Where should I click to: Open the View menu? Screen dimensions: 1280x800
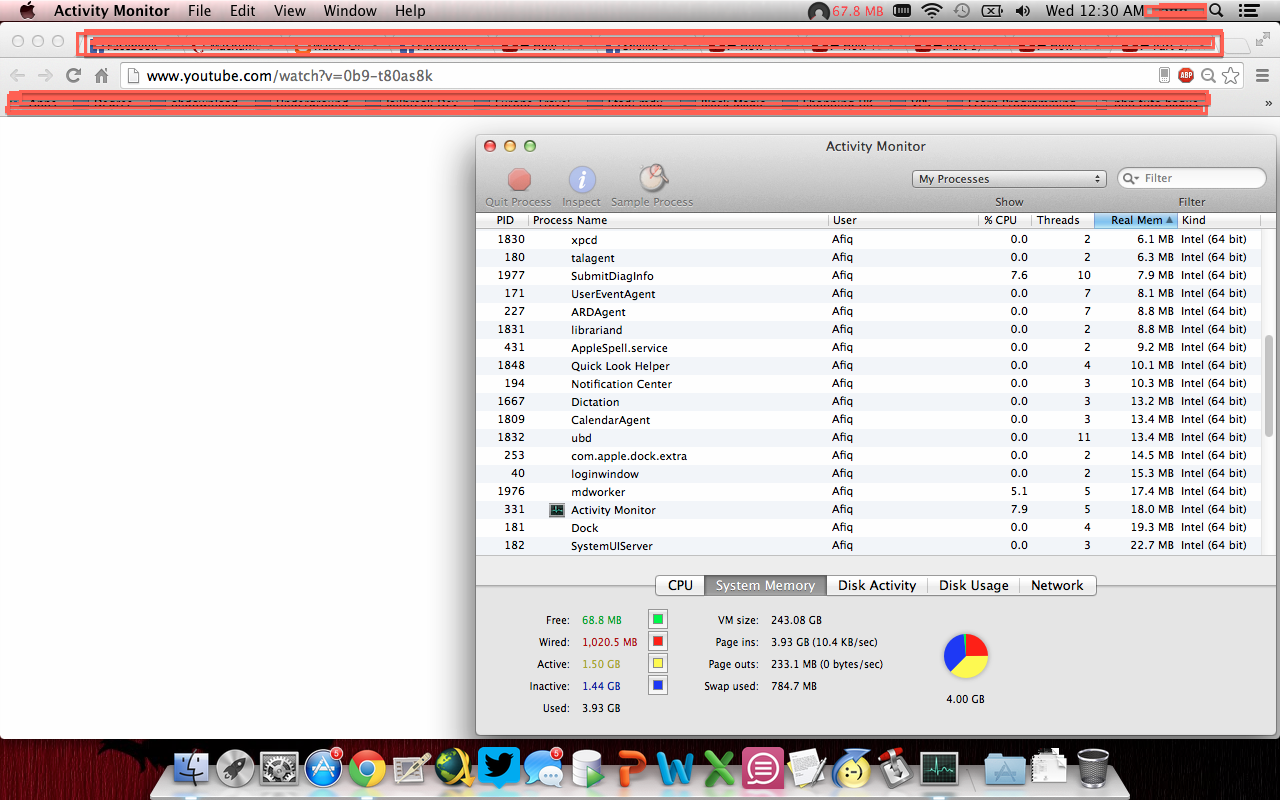[x=289, y=11]
